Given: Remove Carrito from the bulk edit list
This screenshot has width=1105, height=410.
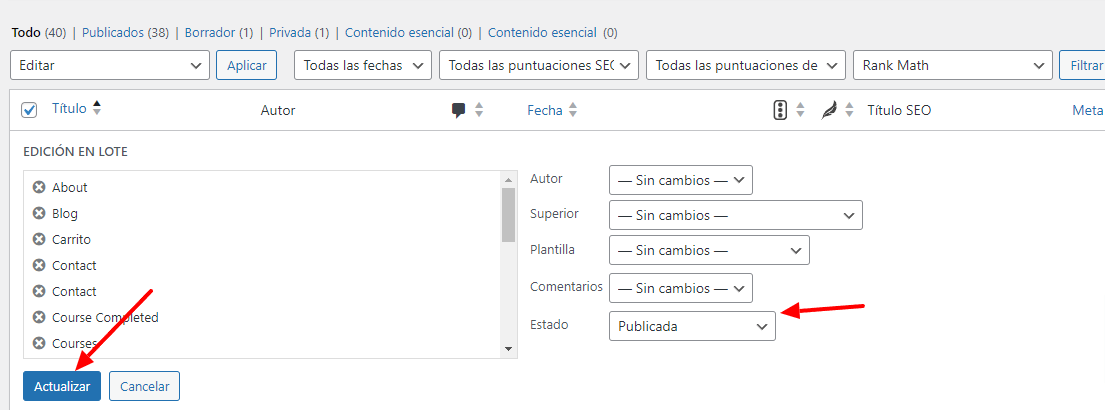Looking at the screenshot, I should (x=39, y=240).
